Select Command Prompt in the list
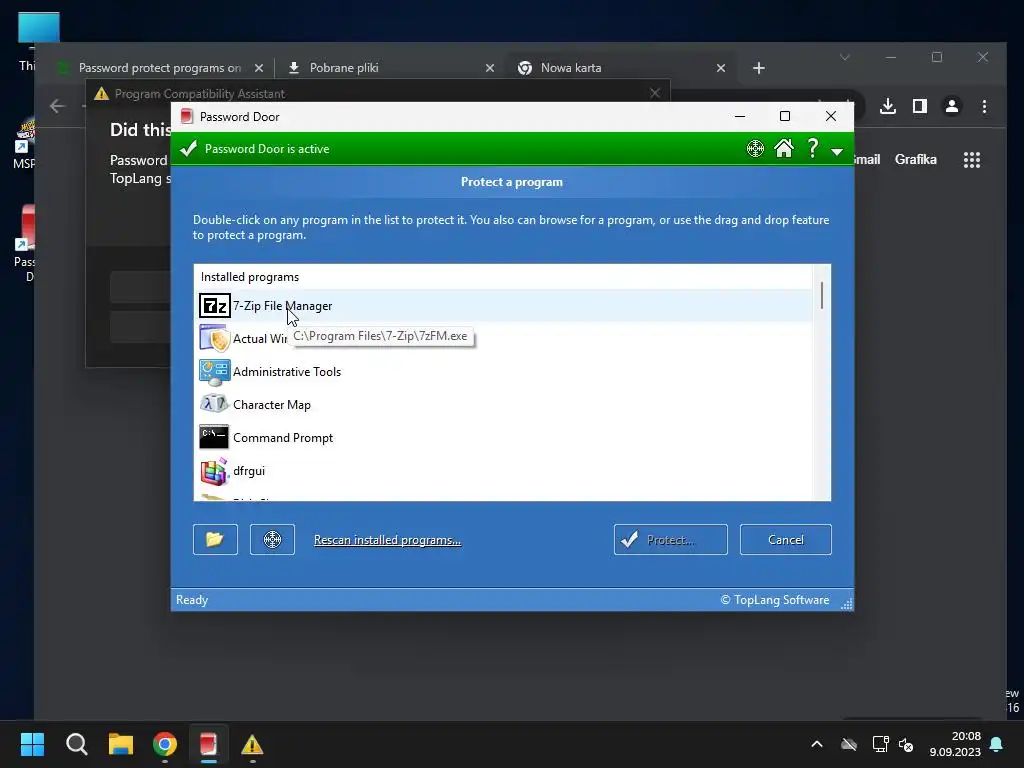This screenshot has width=1024, height=768. point(503,438)
